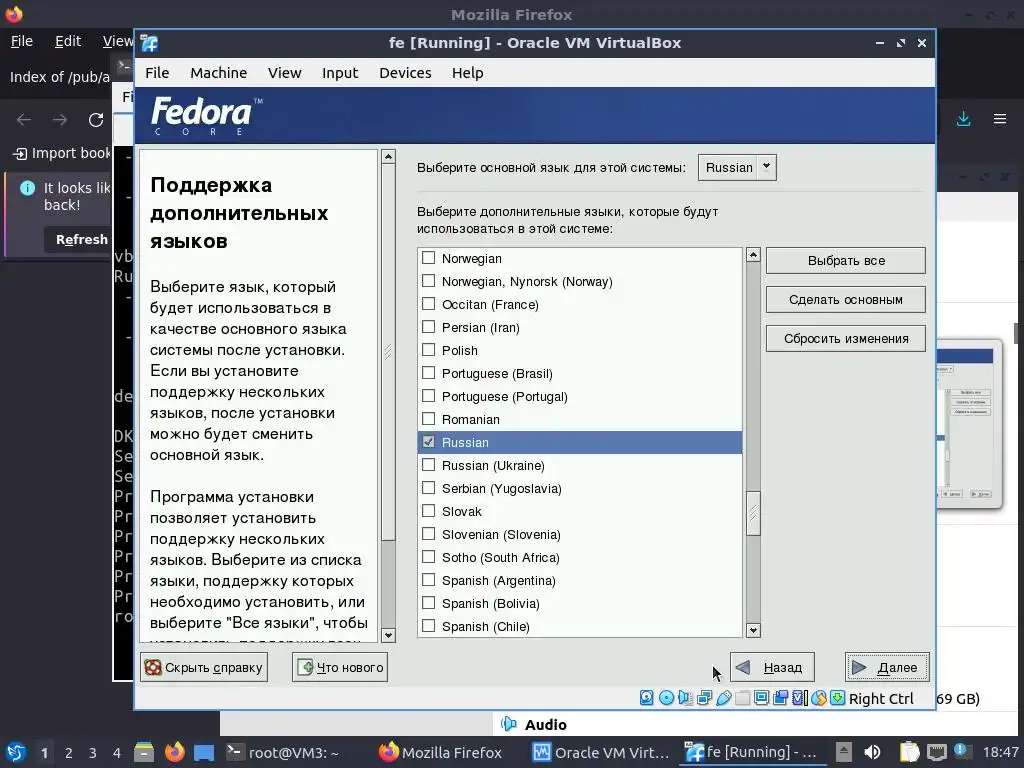Check the Portuguese (Brasil) checkbox

(x=428, y=373)
